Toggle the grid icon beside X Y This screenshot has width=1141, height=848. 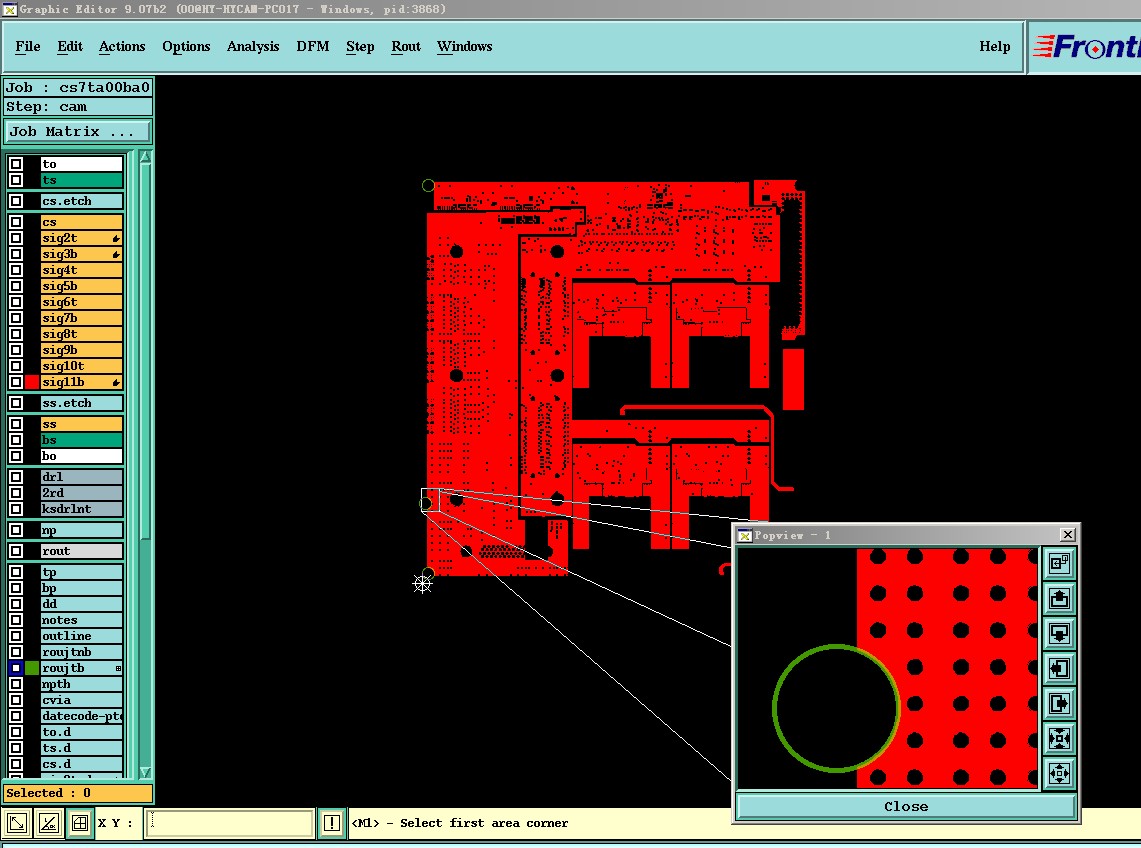(x=80, y=823)
